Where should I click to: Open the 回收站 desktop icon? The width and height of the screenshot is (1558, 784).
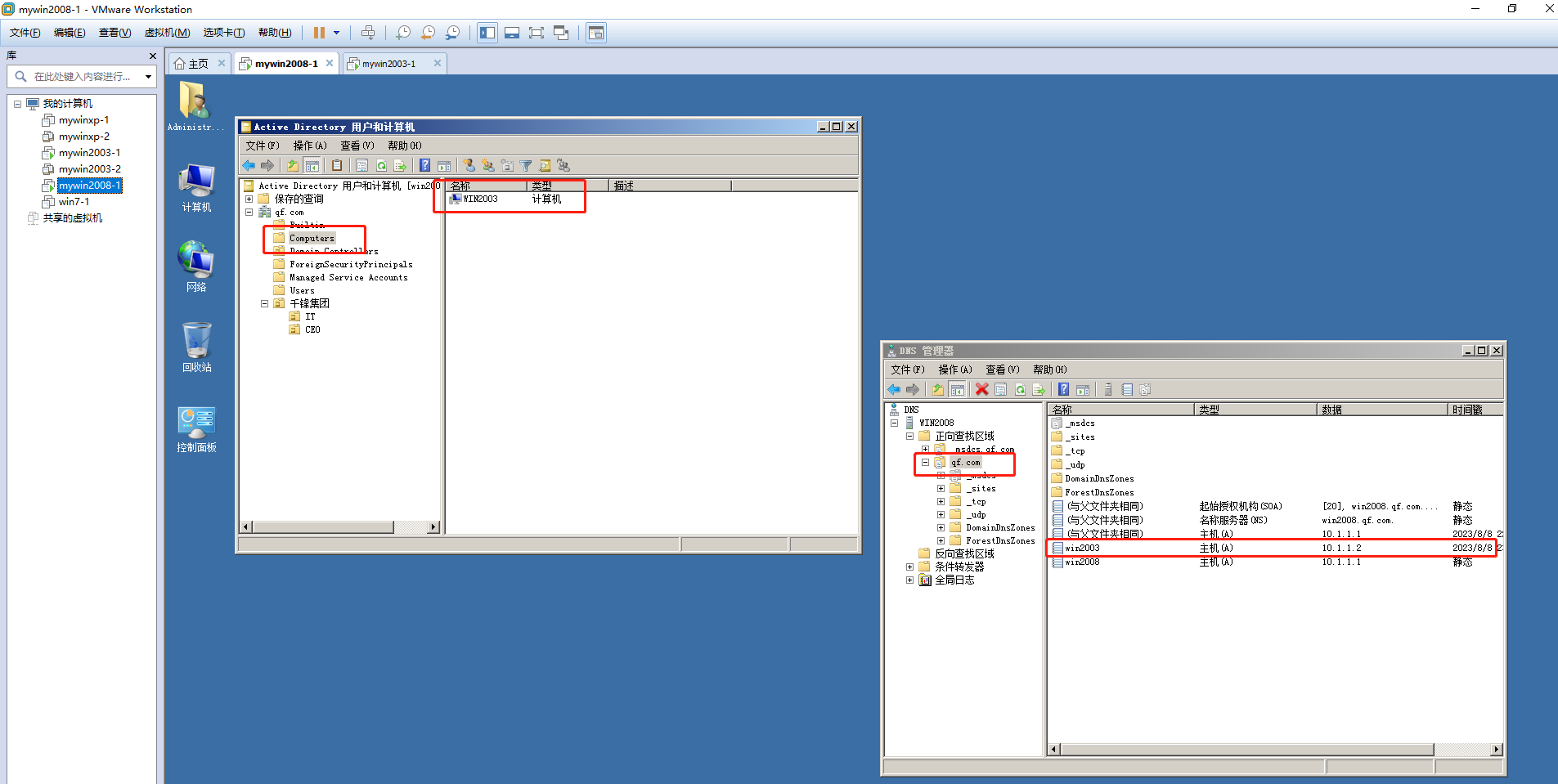(x=196, y=347)
